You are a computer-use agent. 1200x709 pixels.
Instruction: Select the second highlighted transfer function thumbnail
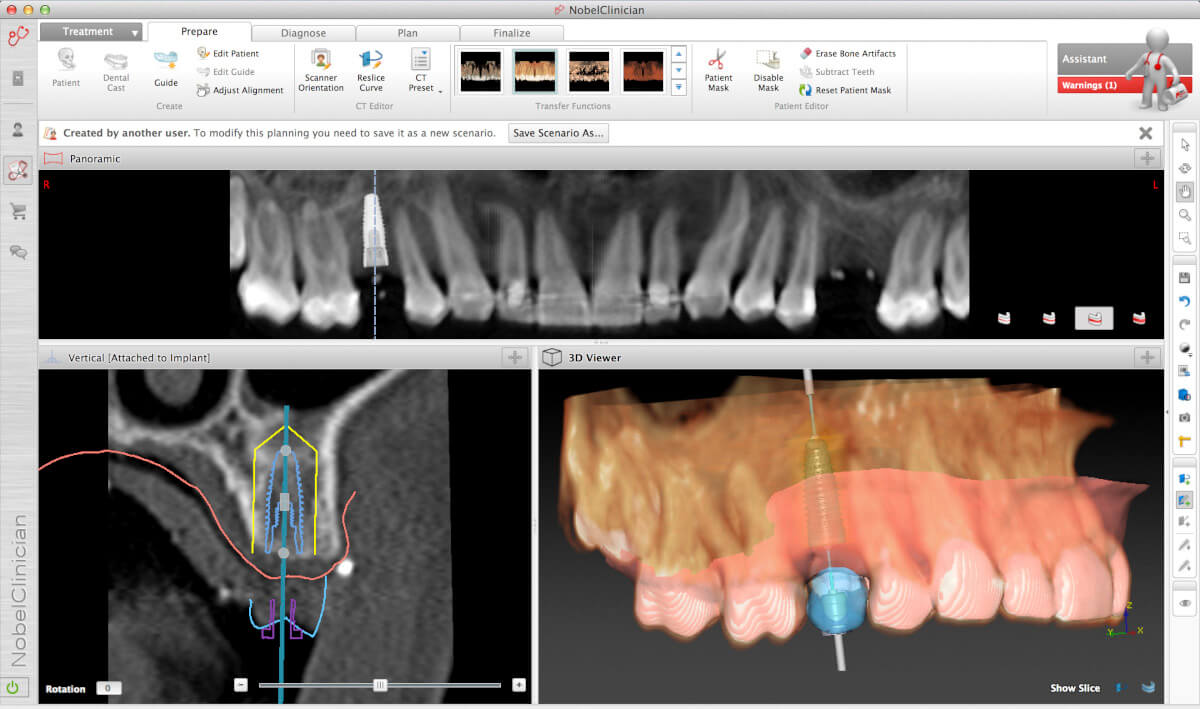pyautogui.click(x=535, y=71)
